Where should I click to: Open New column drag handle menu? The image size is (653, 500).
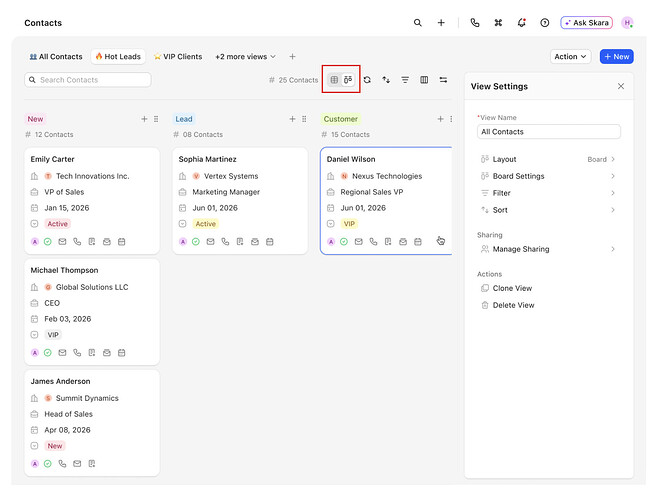point(156,119)
